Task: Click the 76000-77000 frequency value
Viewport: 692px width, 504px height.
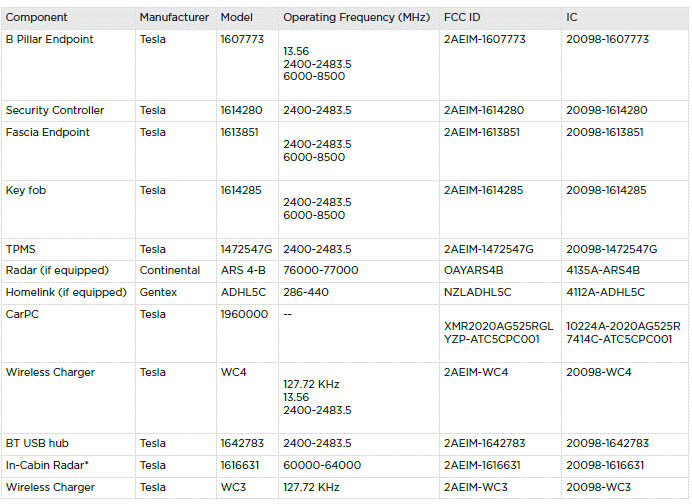Action: [x=320, y=271]
